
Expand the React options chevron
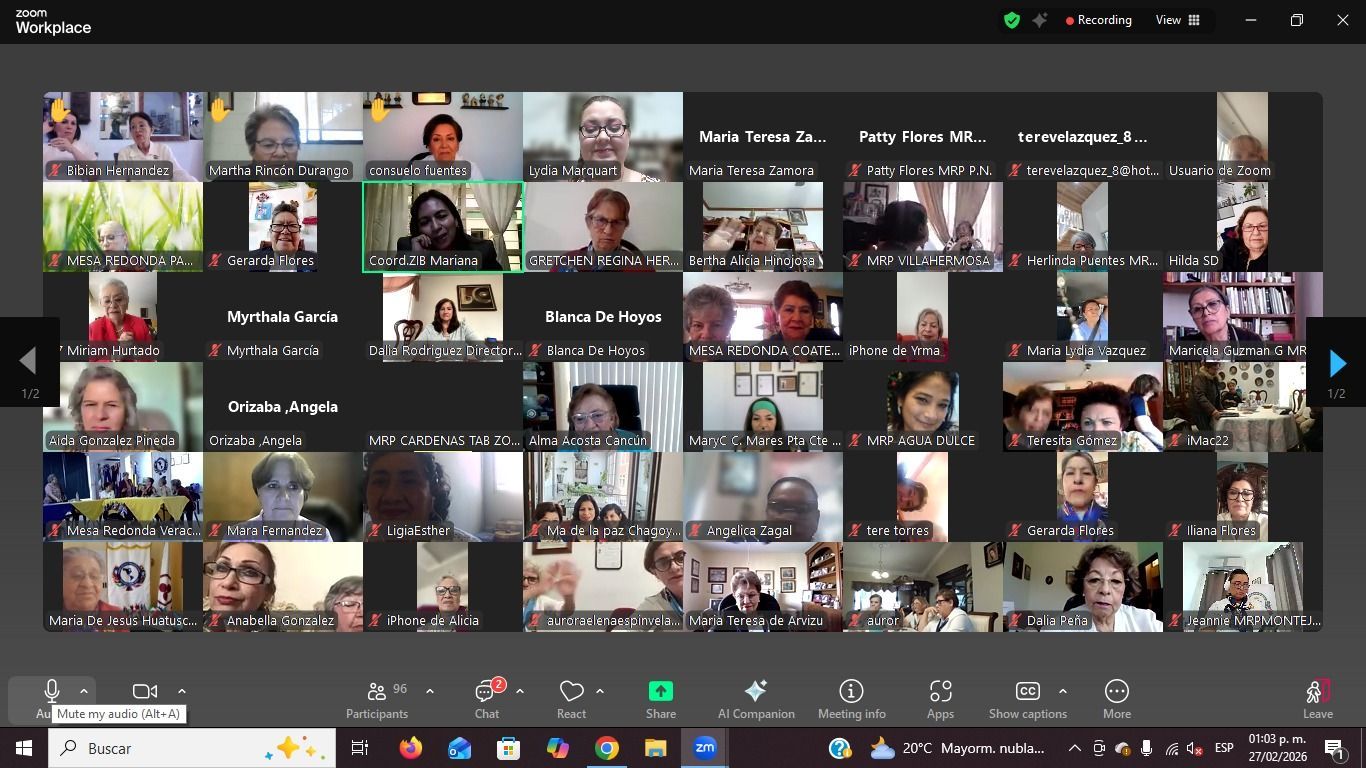(x=600, y=691)
